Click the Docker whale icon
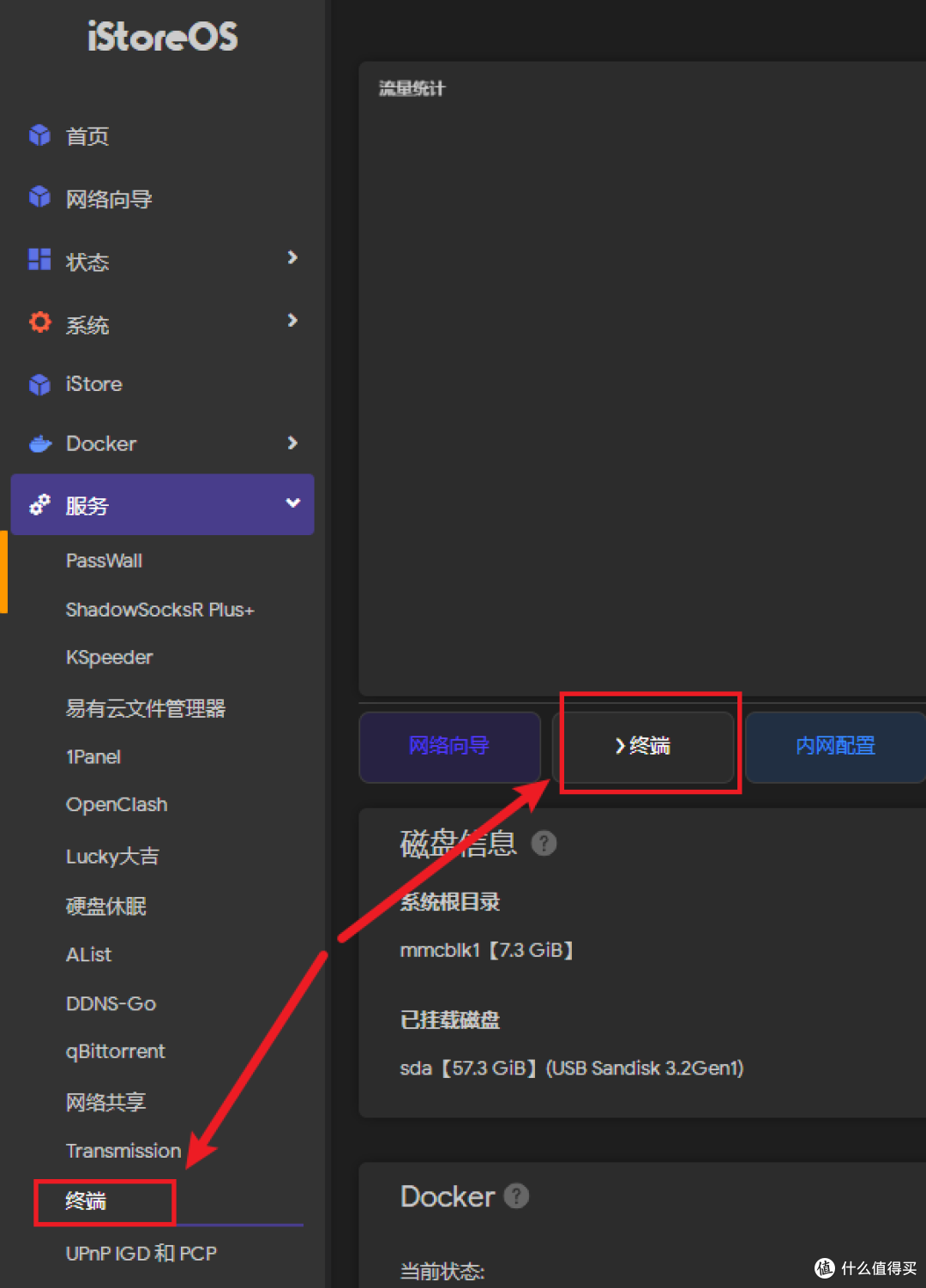926x1288 pixels. [x=40, y=444]
